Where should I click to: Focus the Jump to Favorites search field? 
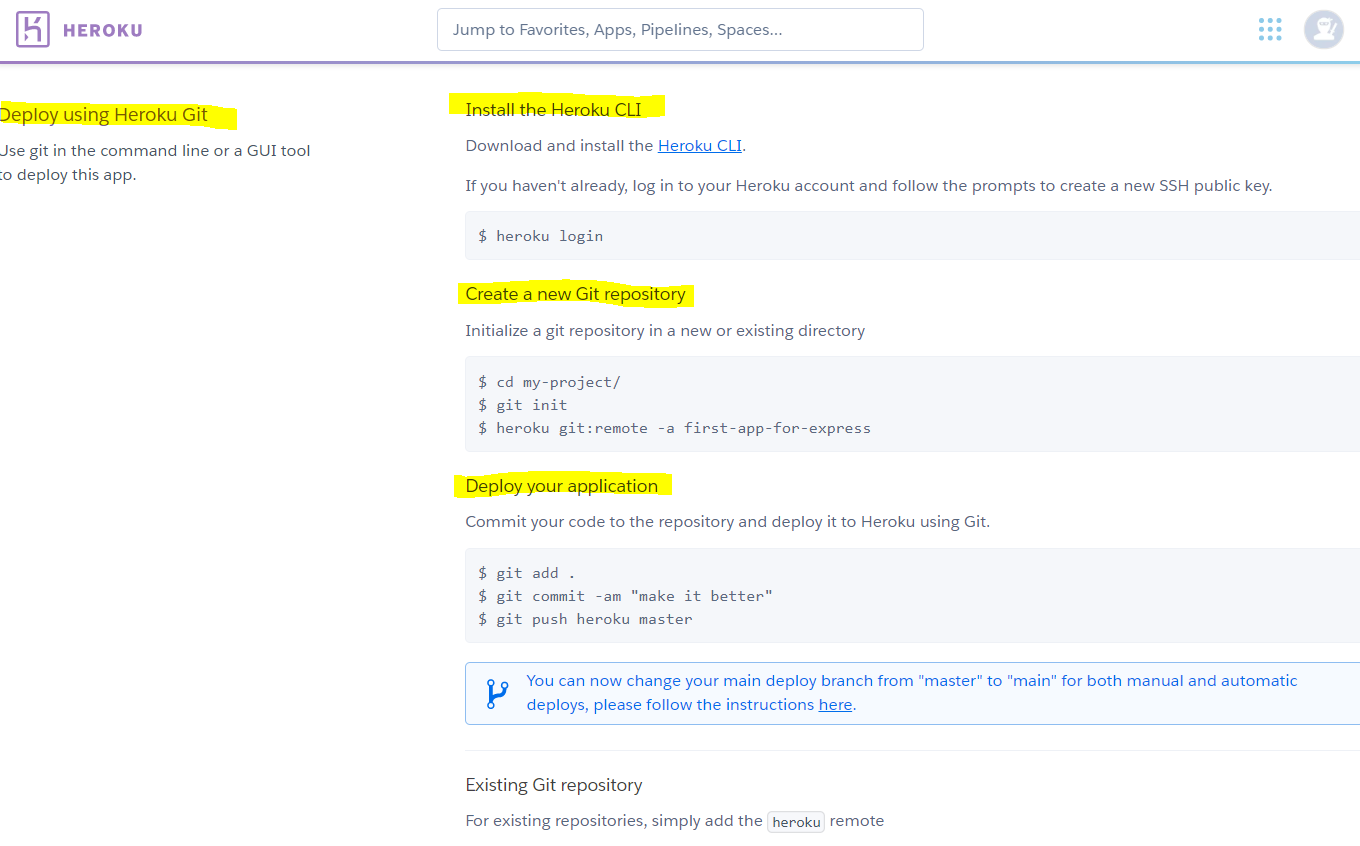(x=680, y=30)
